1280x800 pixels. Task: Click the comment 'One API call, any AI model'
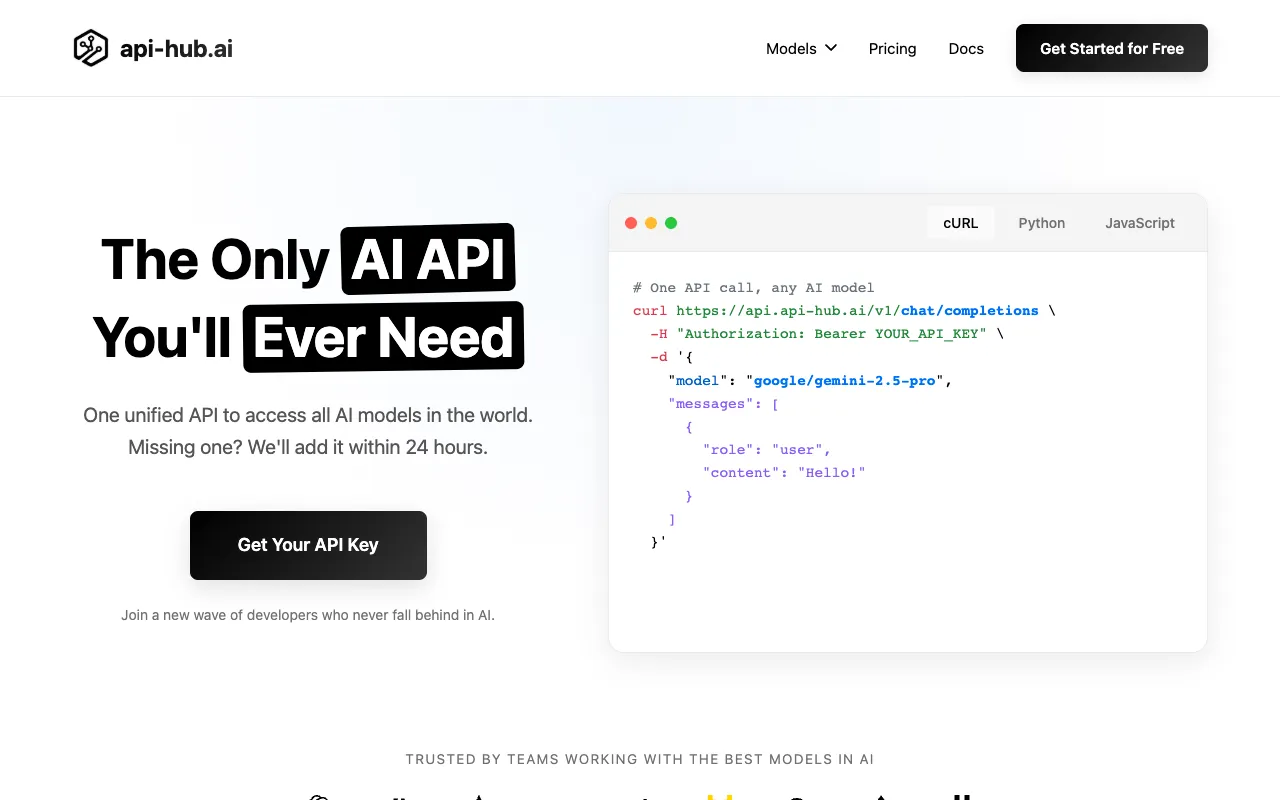(754, 288)
